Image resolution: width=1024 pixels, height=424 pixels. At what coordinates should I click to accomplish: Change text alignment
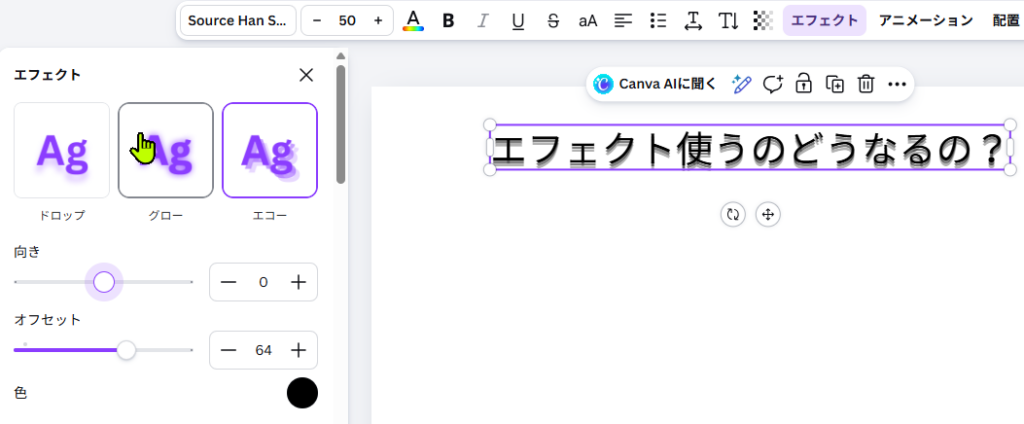tap(623, 20)
